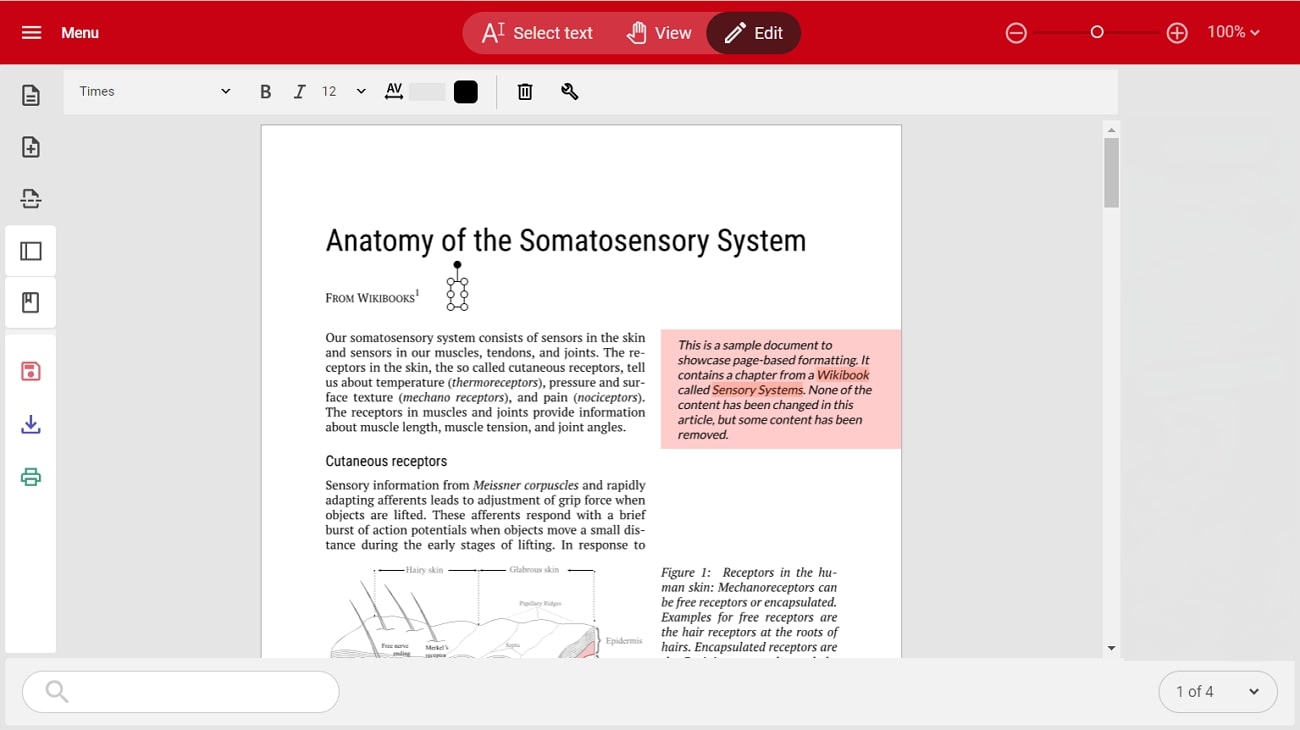Click the top rotation handle of selected object

tap(457, 265)
